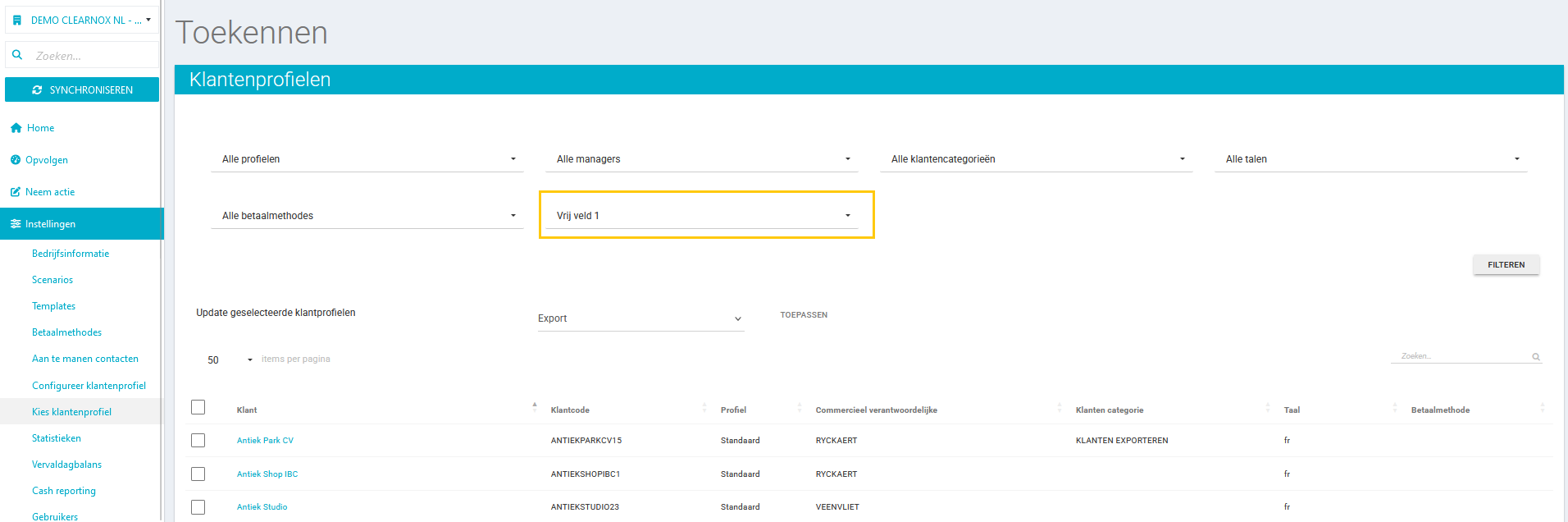Viewport: 1568px width, 522px height.
Task: Click the Home house icon in sidebar
Action: (x=16, y=128)
